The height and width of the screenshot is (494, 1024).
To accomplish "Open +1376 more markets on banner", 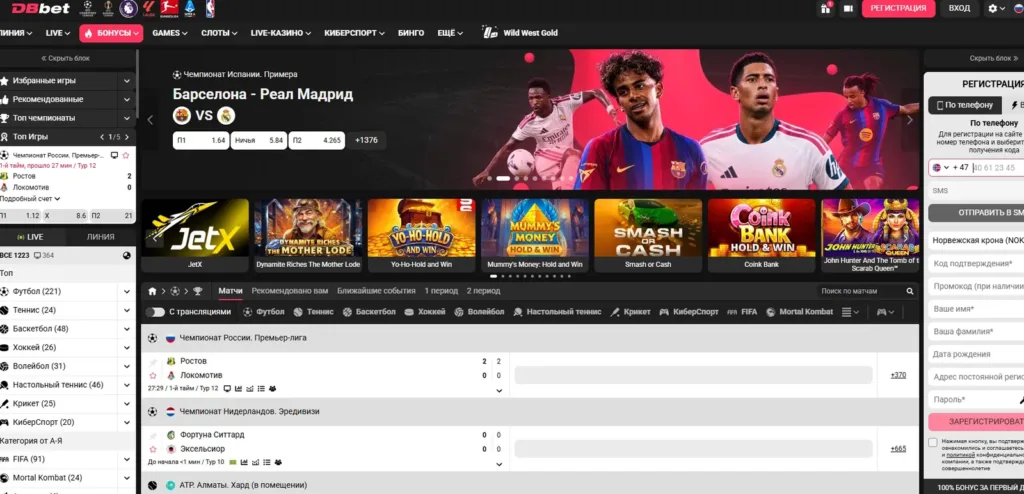I will click(366, 140).
